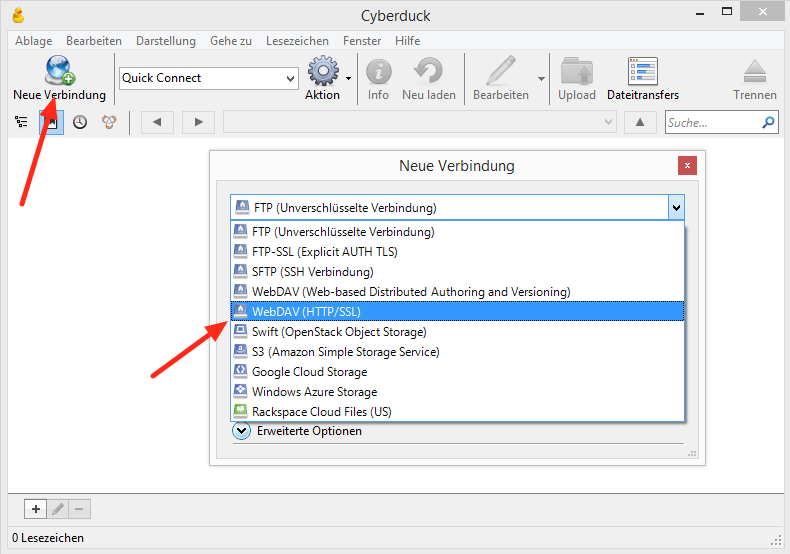790x554 pixels.
Task: Select FTP-SSL (Explicit AUTH TLS)
Action: point(457,251)
